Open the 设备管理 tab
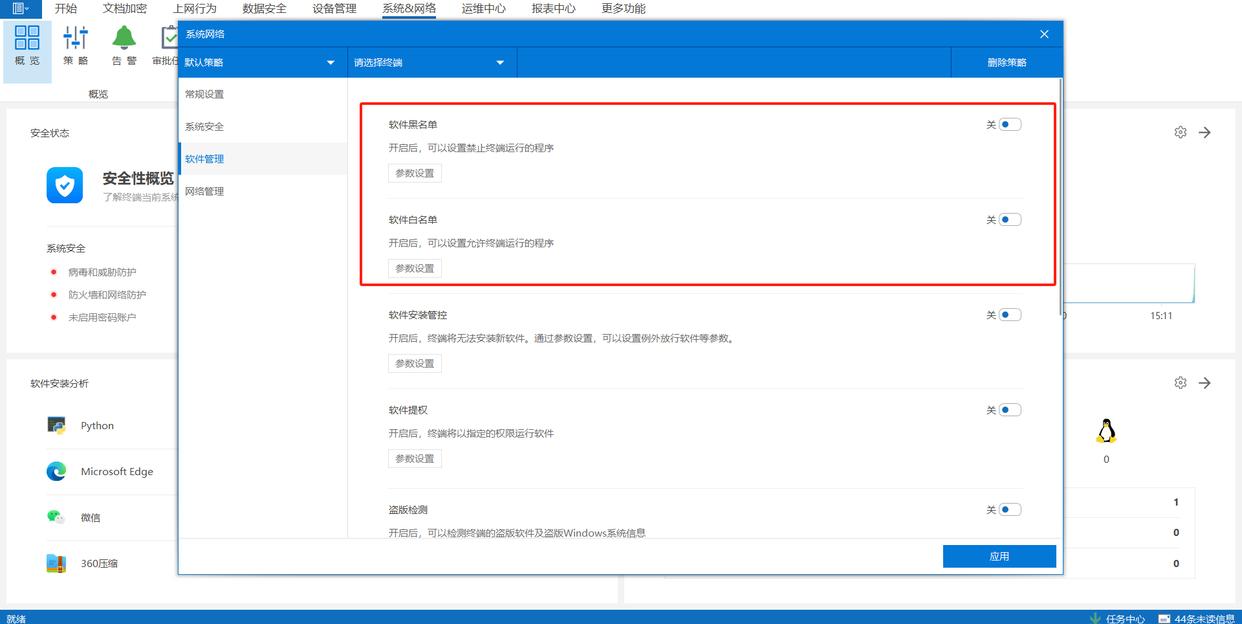Screen dimensions: 1242x624 (334, 8)
